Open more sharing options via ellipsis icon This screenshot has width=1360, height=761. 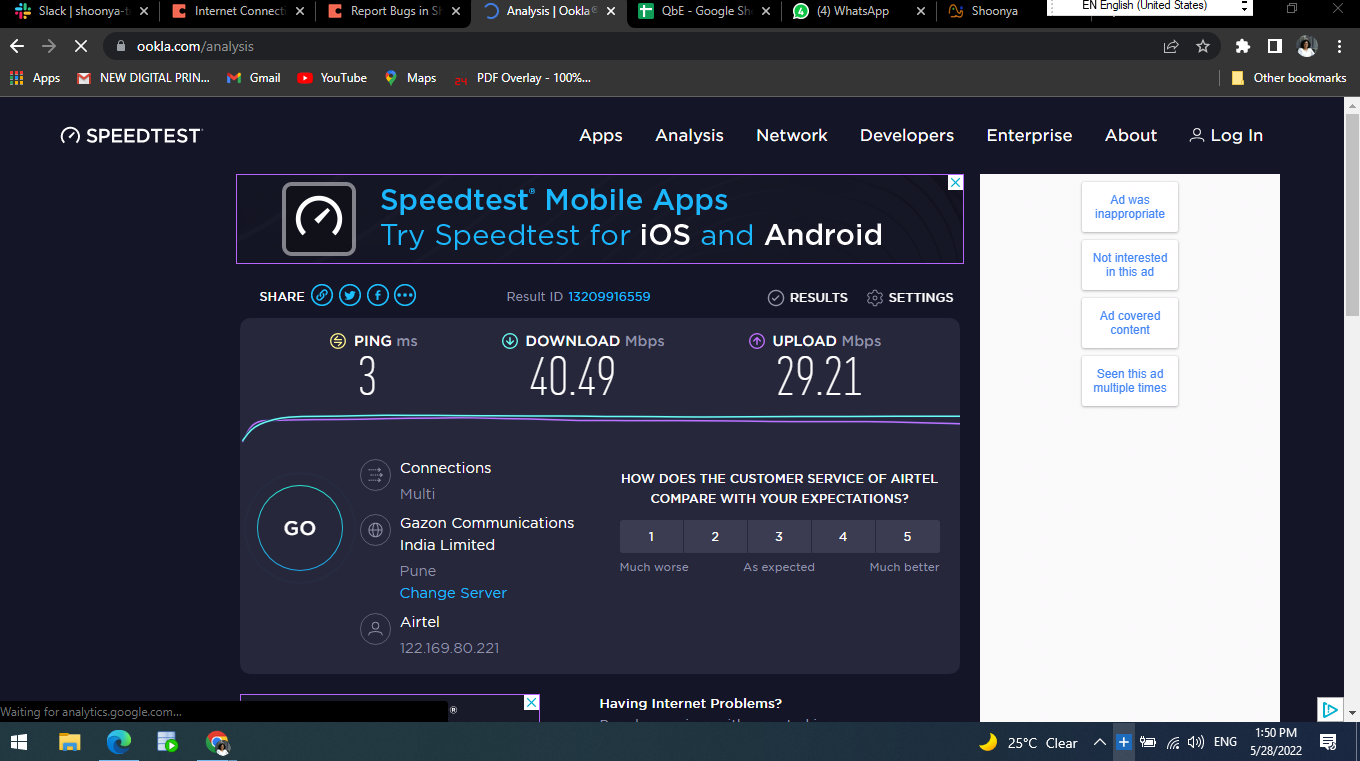(405, 295)
